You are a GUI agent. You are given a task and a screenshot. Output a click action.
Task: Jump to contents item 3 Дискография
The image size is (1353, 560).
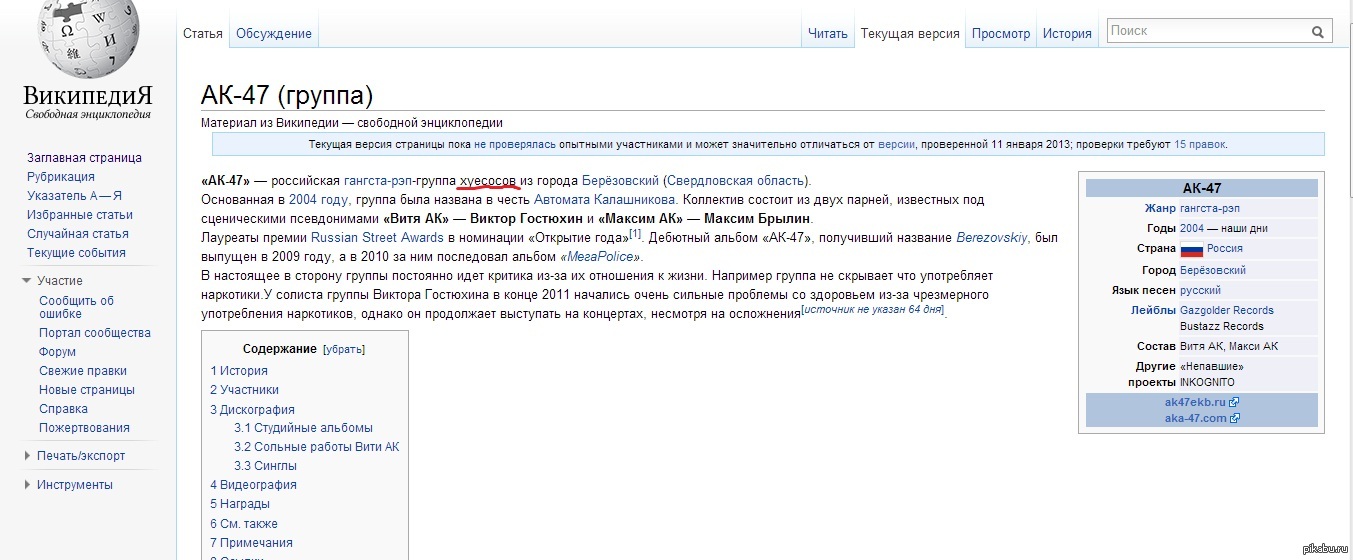pyautogui.click(x=252, y=410)
